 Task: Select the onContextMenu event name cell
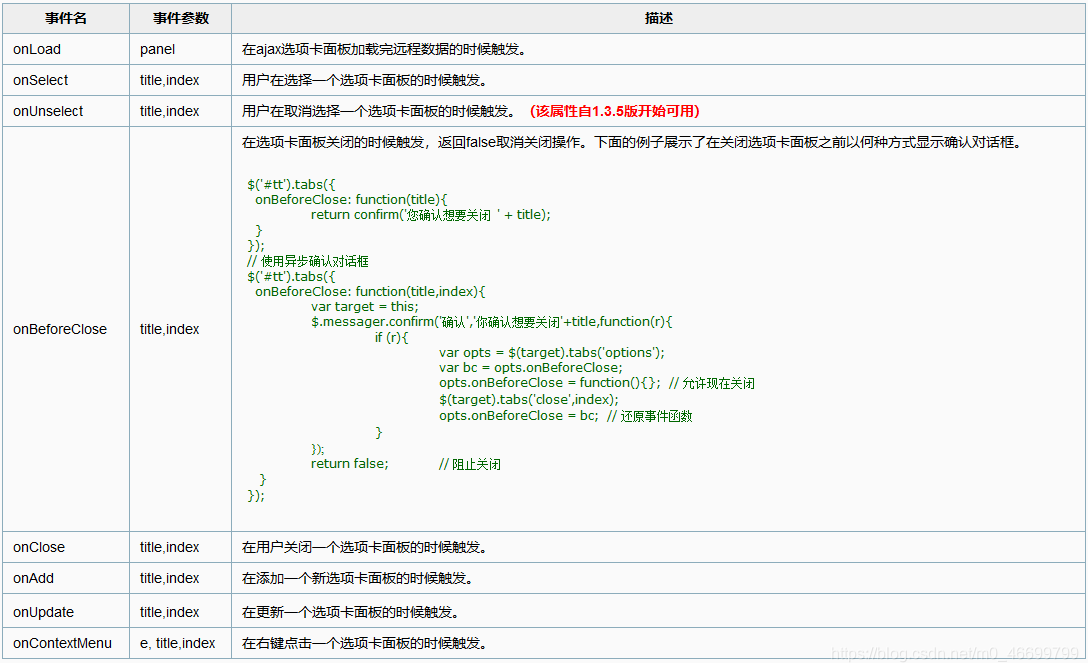66,644
